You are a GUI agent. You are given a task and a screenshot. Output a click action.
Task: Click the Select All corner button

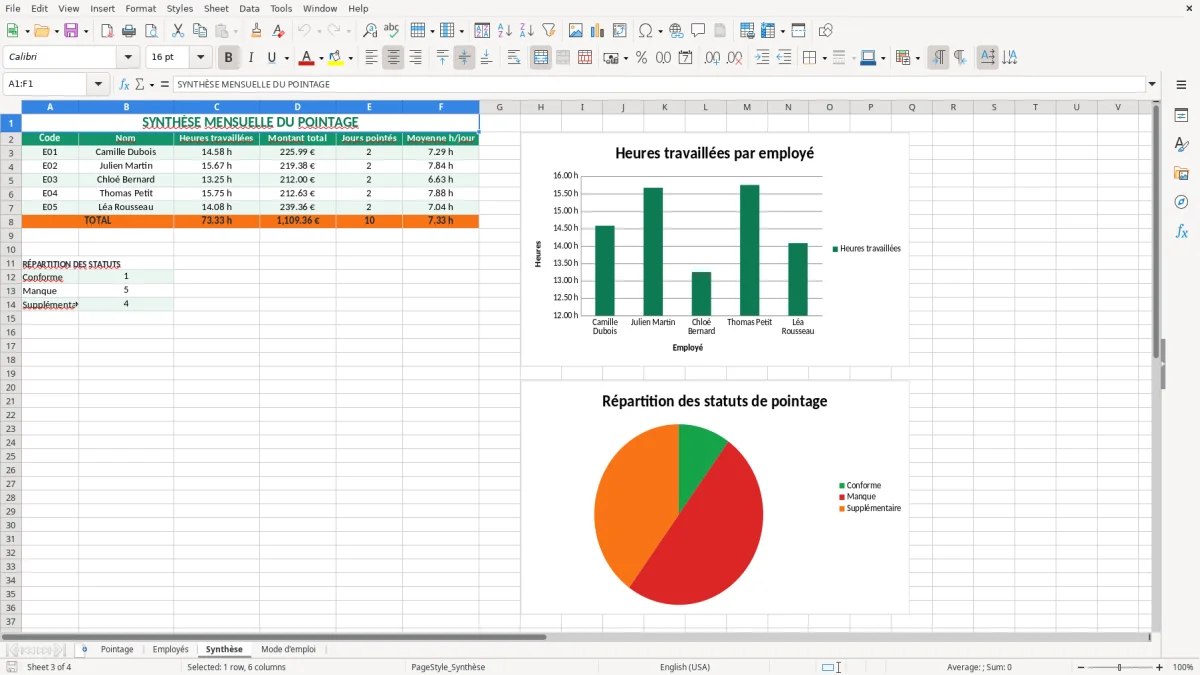[11, 107]
